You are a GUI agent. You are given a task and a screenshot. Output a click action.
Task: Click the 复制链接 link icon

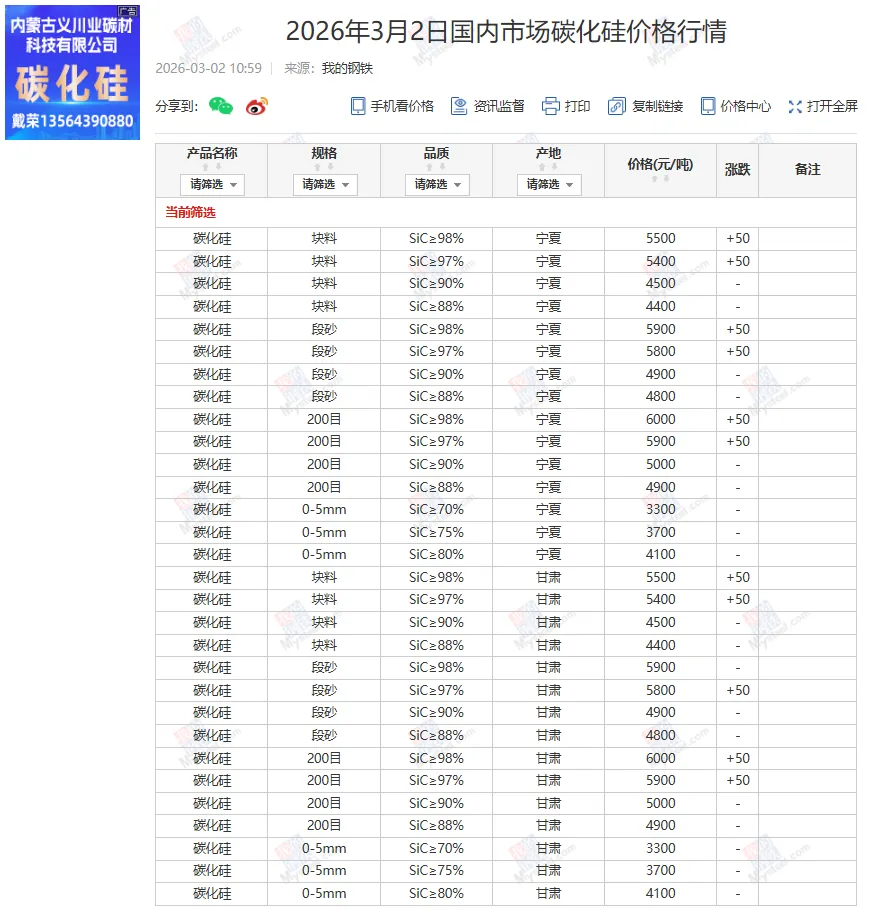616,106
